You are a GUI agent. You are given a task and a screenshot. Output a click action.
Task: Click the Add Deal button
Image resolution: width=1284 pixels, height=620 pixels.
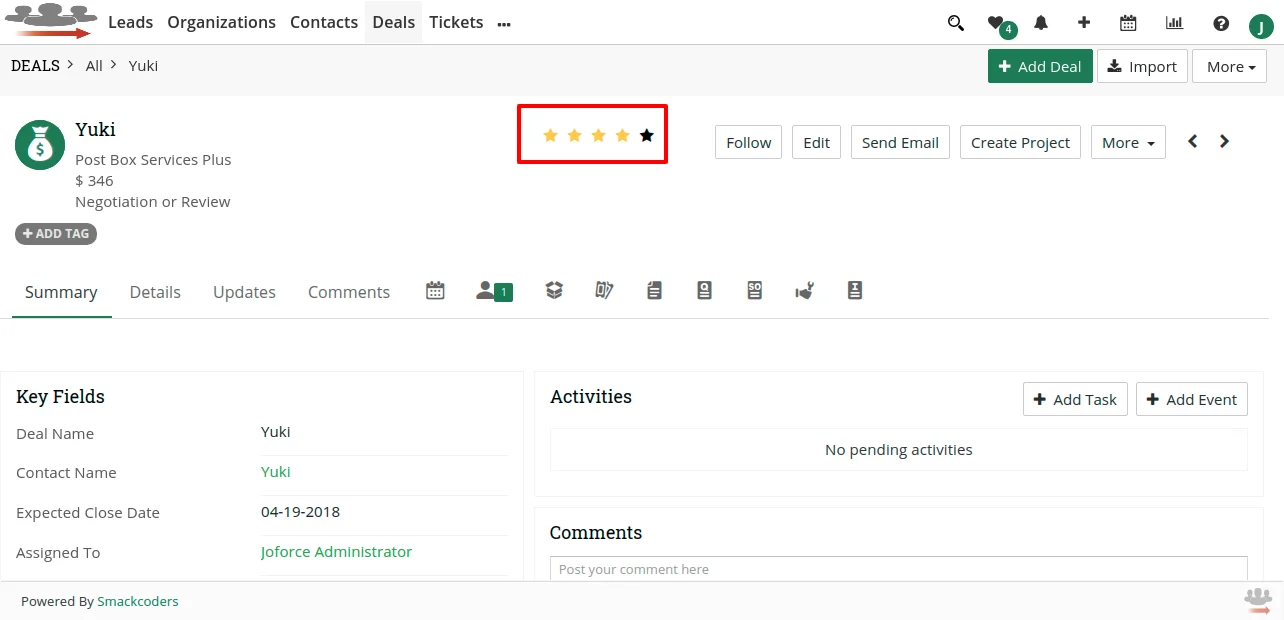click(1040, 66)
